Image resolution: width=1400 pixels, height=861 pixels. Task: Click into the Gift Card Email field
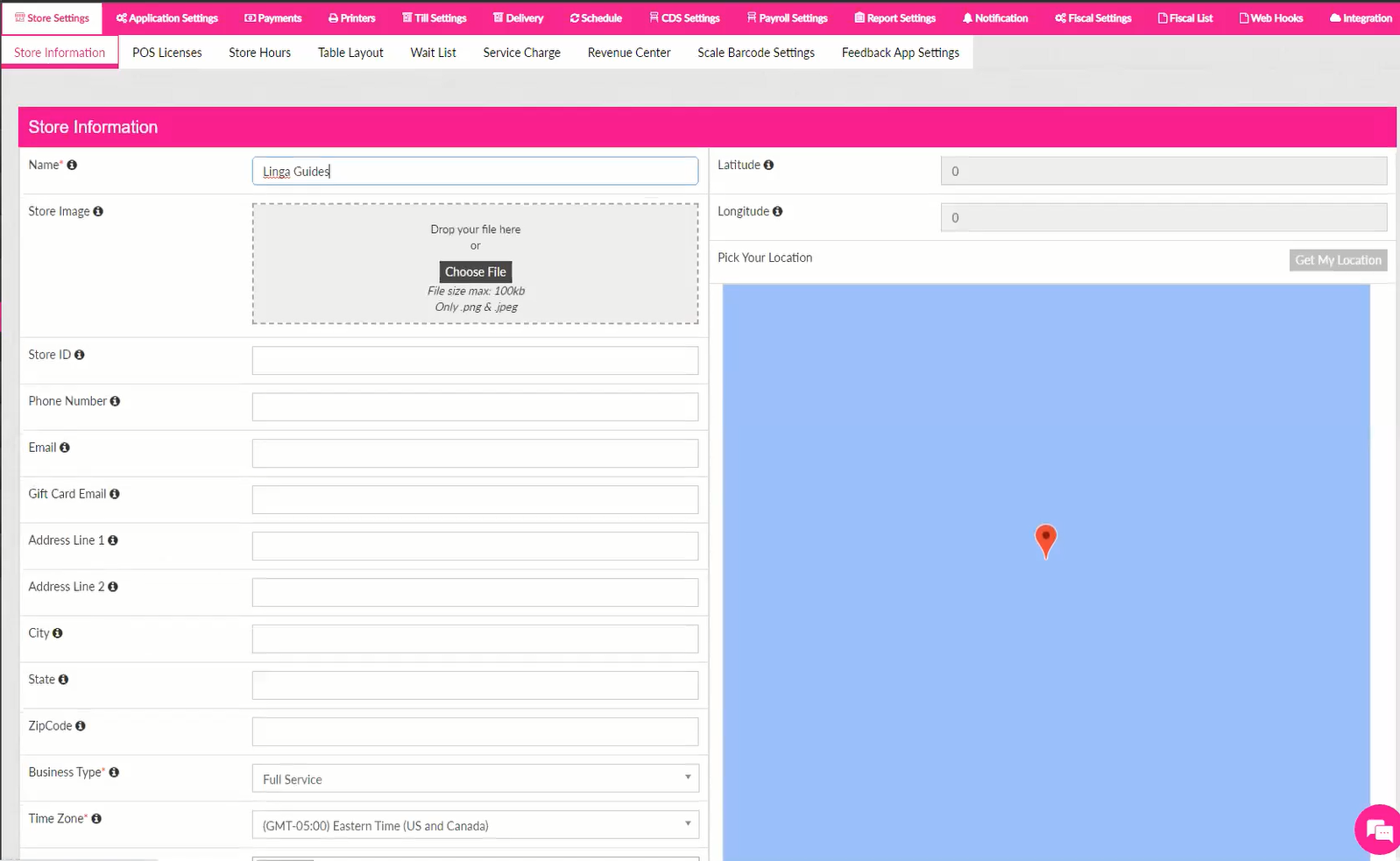[476, 499]
